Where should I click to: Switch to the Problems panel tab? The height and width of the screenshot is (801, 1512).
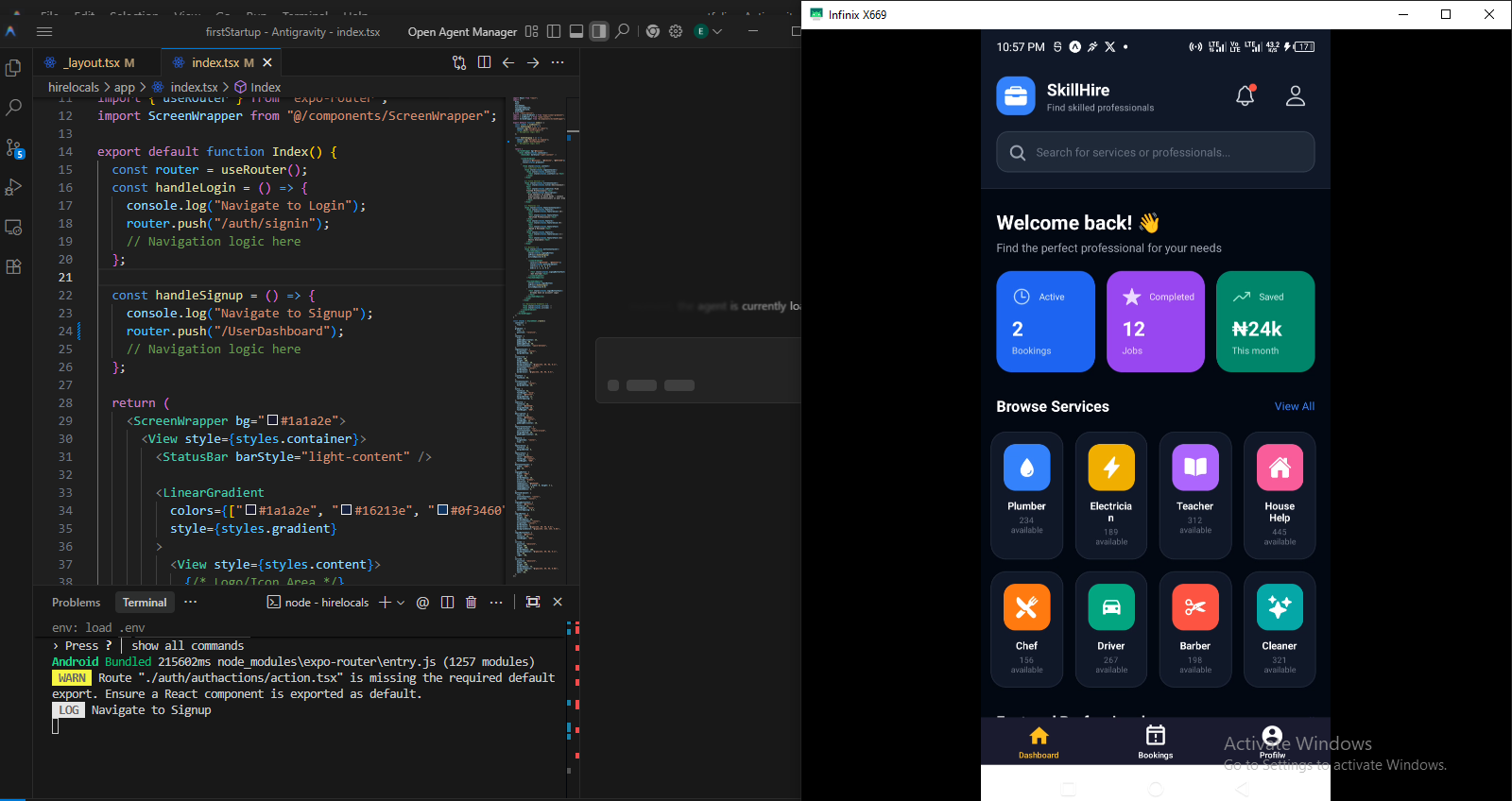(x=76, y=603)
